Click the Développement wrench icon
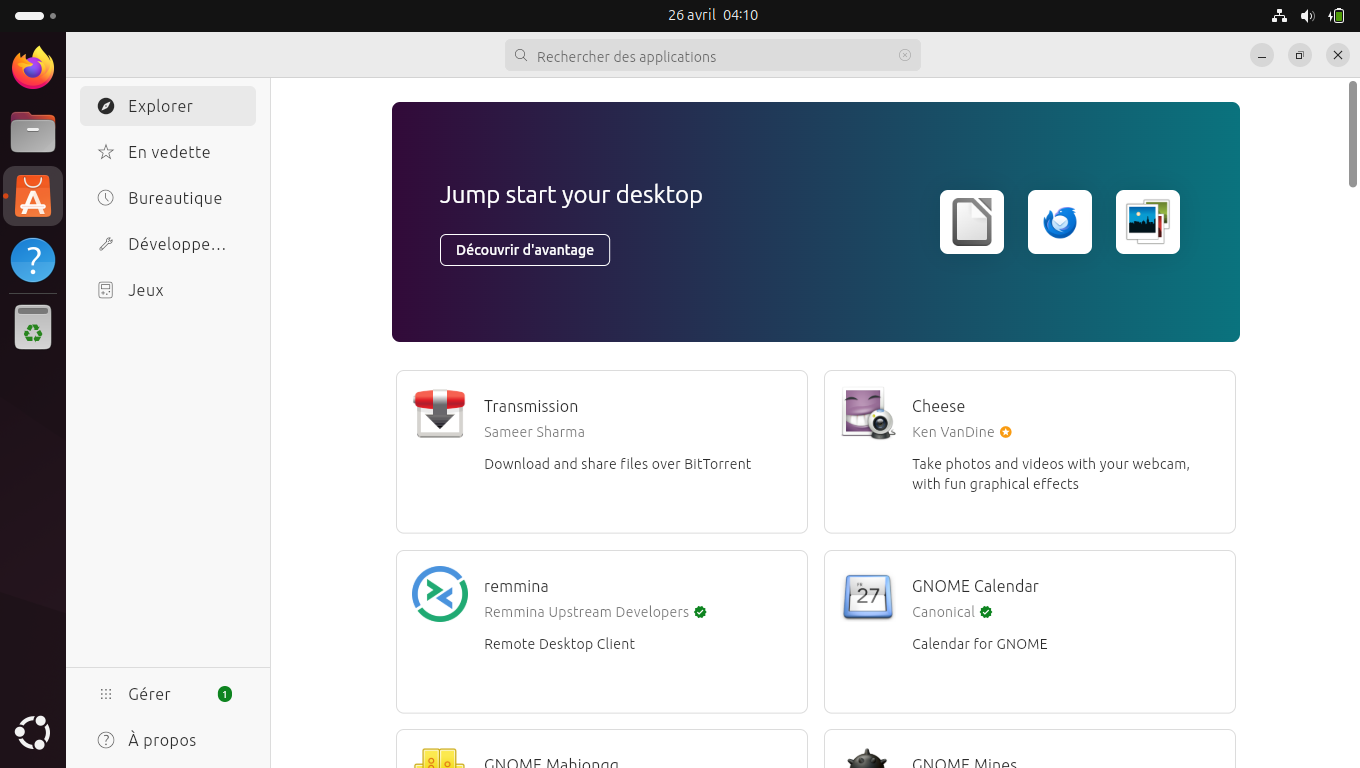Viewport: 1360px width, 768px height. pos(105,244)
